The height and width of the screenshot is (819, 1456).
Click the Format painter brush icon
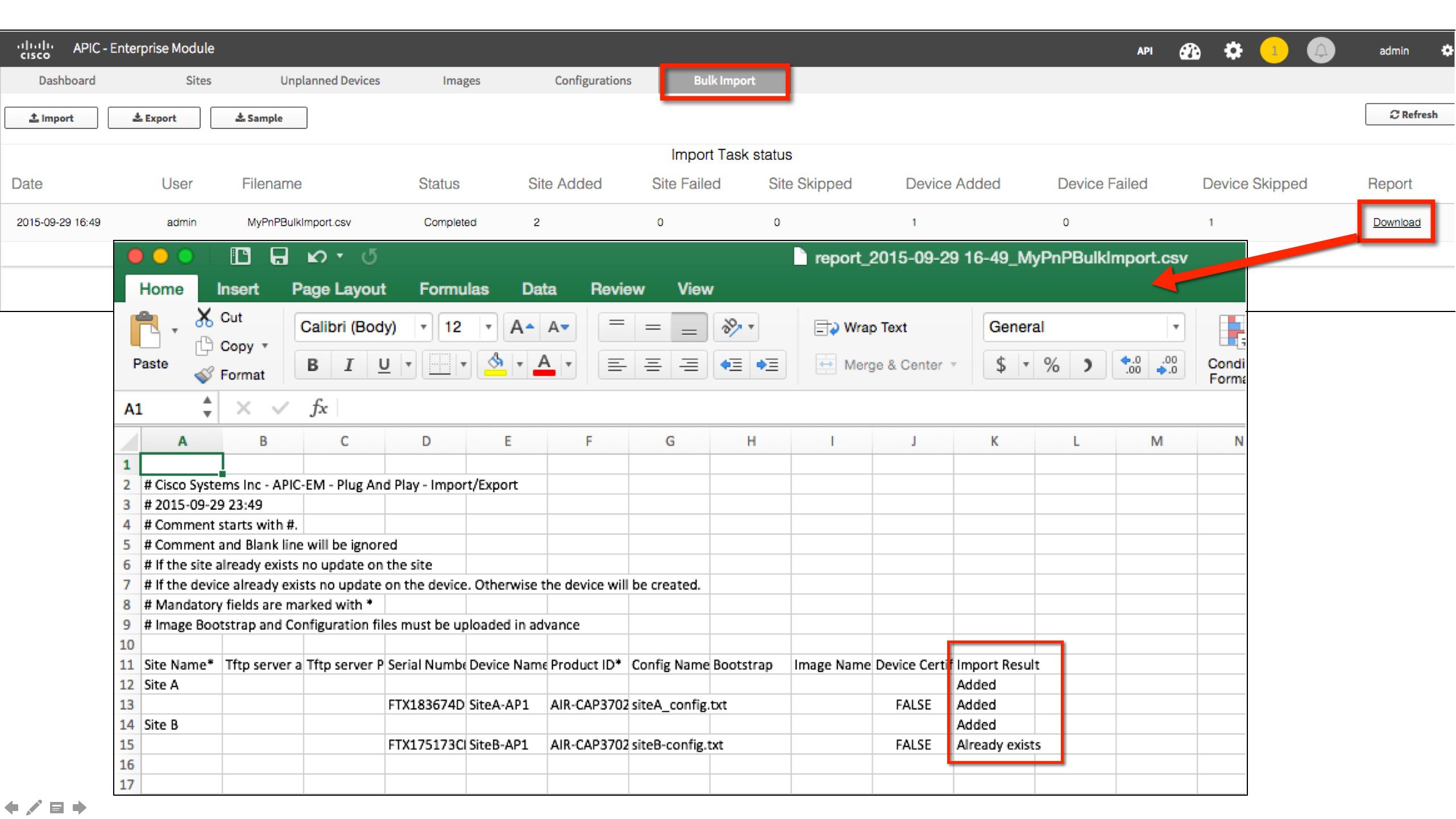coord(204,375)
